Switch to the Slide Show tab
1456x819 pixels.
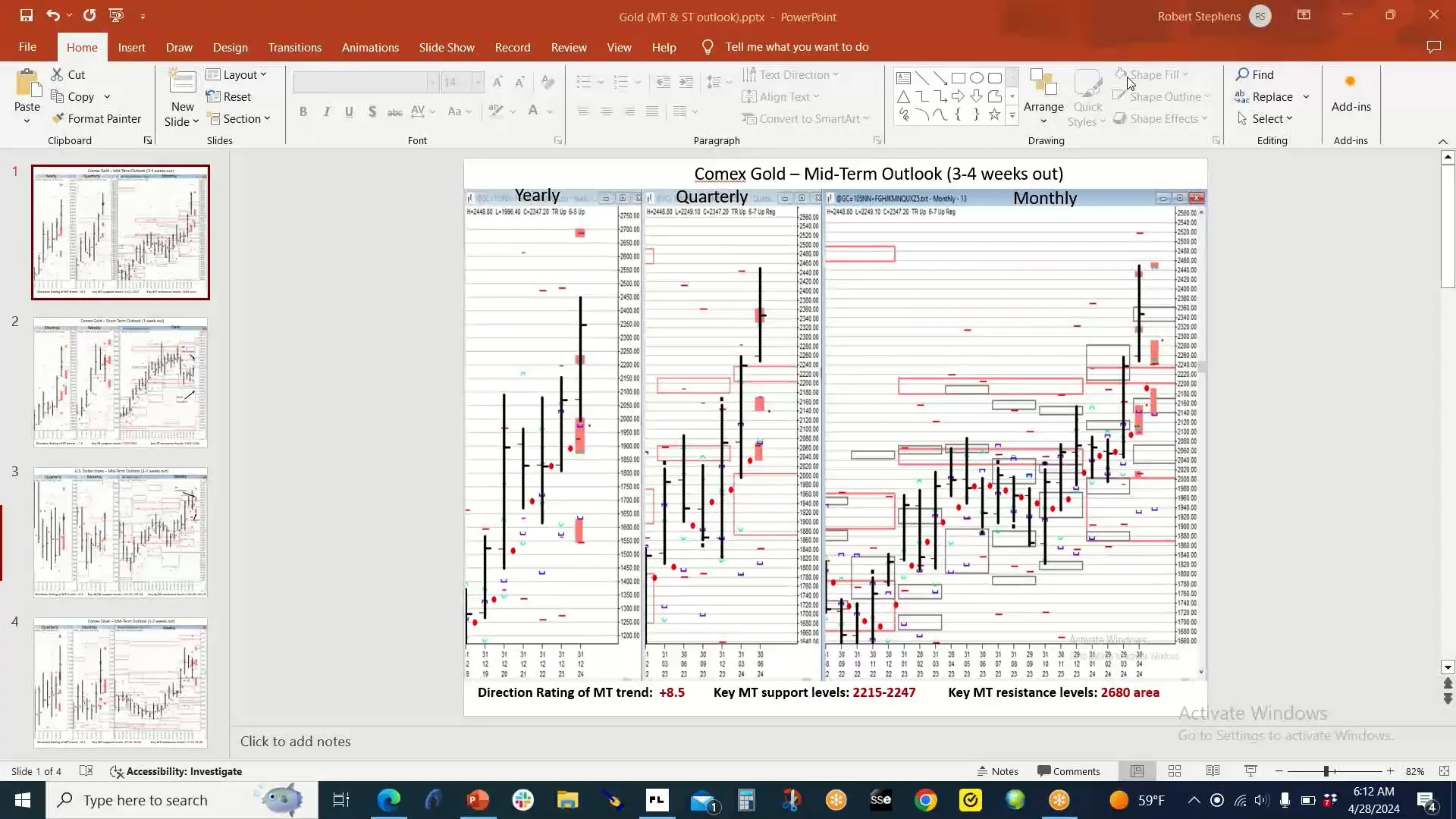tap(447, 47)
